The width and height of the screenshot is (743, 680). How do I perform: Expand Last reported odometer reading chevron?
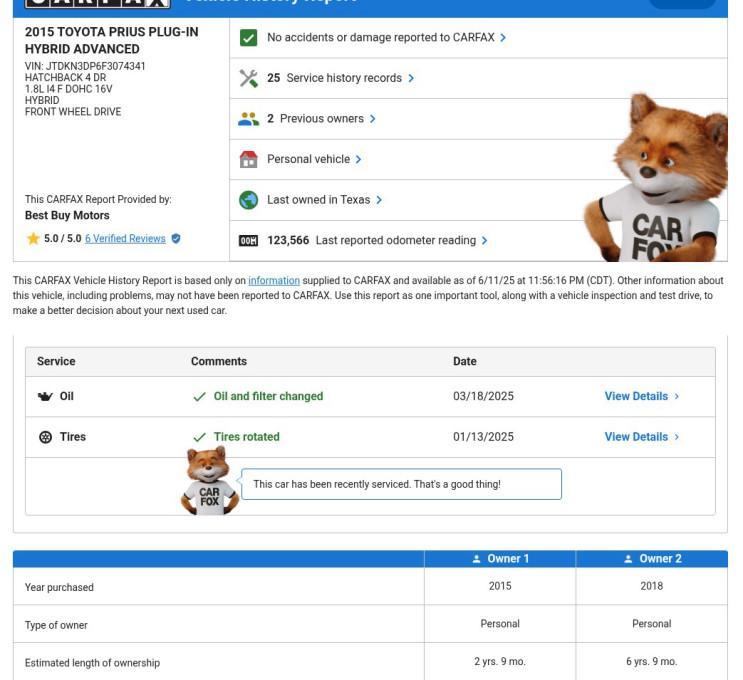coord(484,241)
